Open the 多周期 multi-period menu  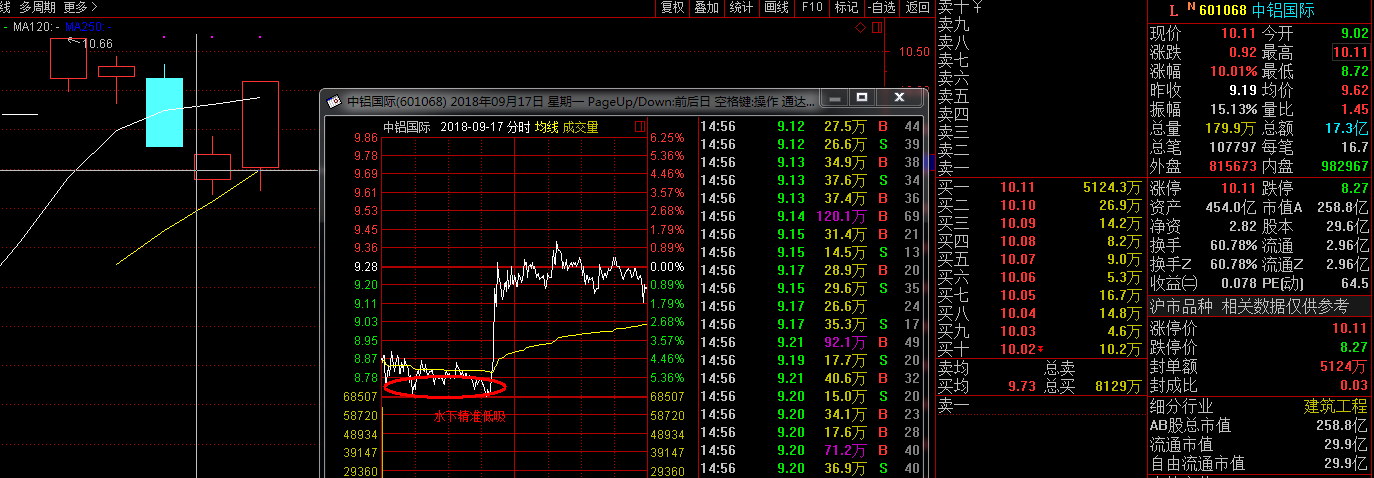pos(37,7)
